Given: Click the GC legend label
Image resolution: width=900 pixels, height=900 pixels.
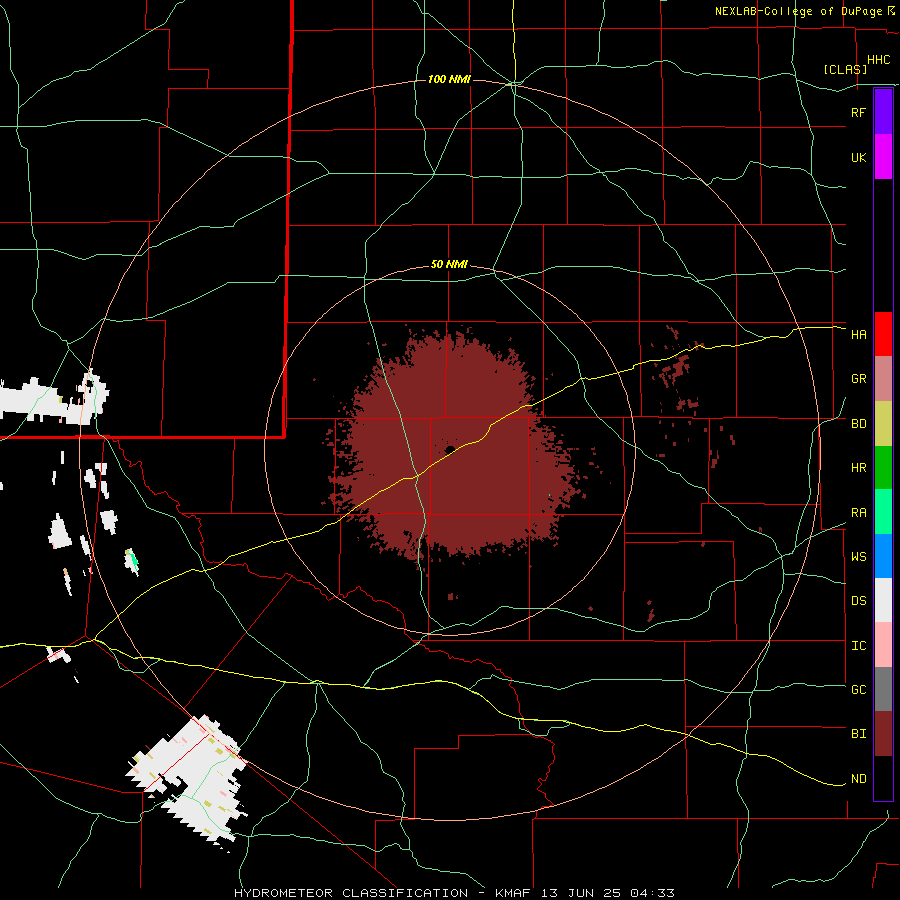Looking at the screenshot, I should [x=858, y=690].
